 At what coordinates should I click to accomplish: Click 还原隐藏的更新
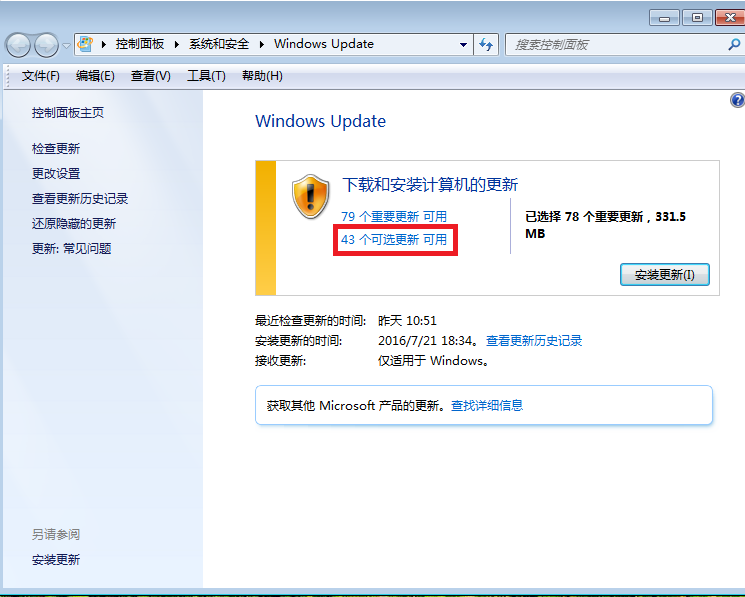[x=74, y=224]
